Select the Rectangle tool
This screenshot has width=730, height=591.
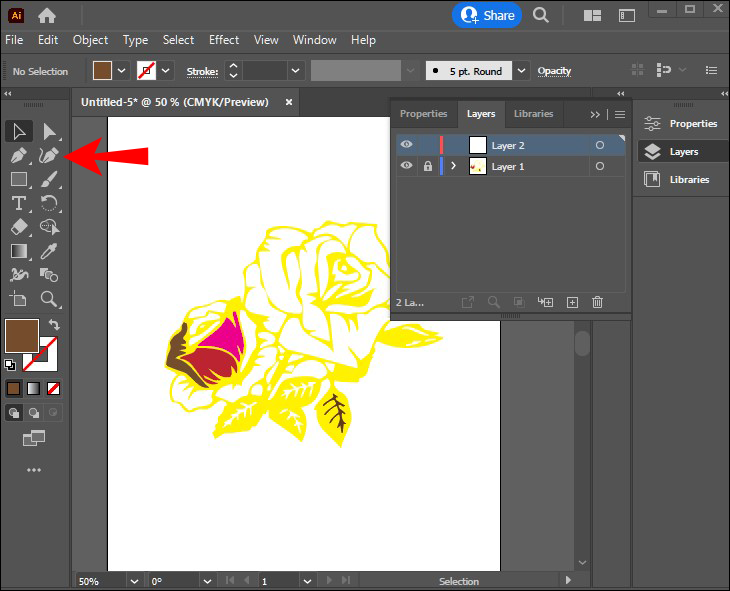pyautogui.click(x=18, y=180)
